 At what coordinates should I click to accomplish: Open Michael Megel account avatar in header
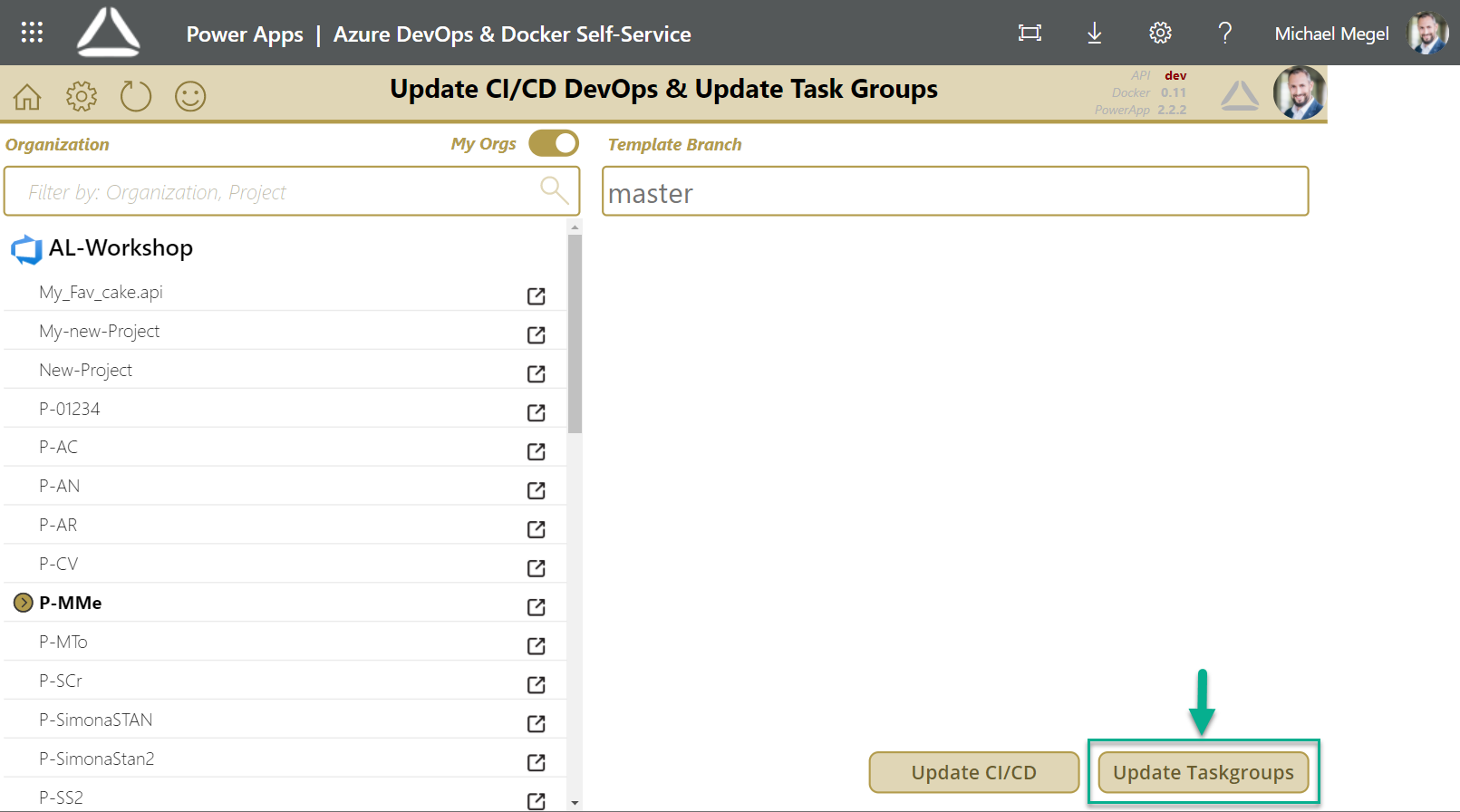(1427, 33)
